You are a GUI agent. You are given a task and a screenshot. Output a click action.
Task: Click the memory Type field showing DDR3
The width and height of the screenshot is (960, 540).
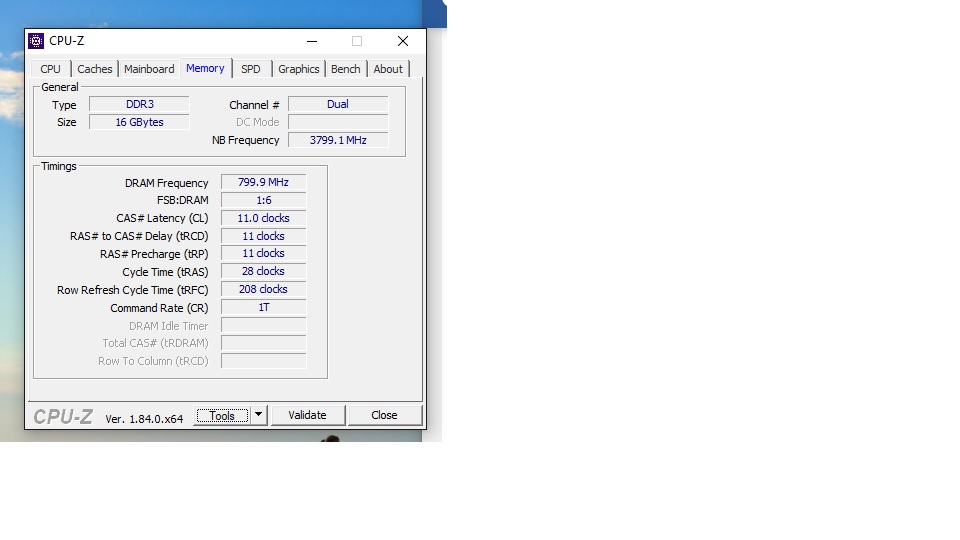140,104
